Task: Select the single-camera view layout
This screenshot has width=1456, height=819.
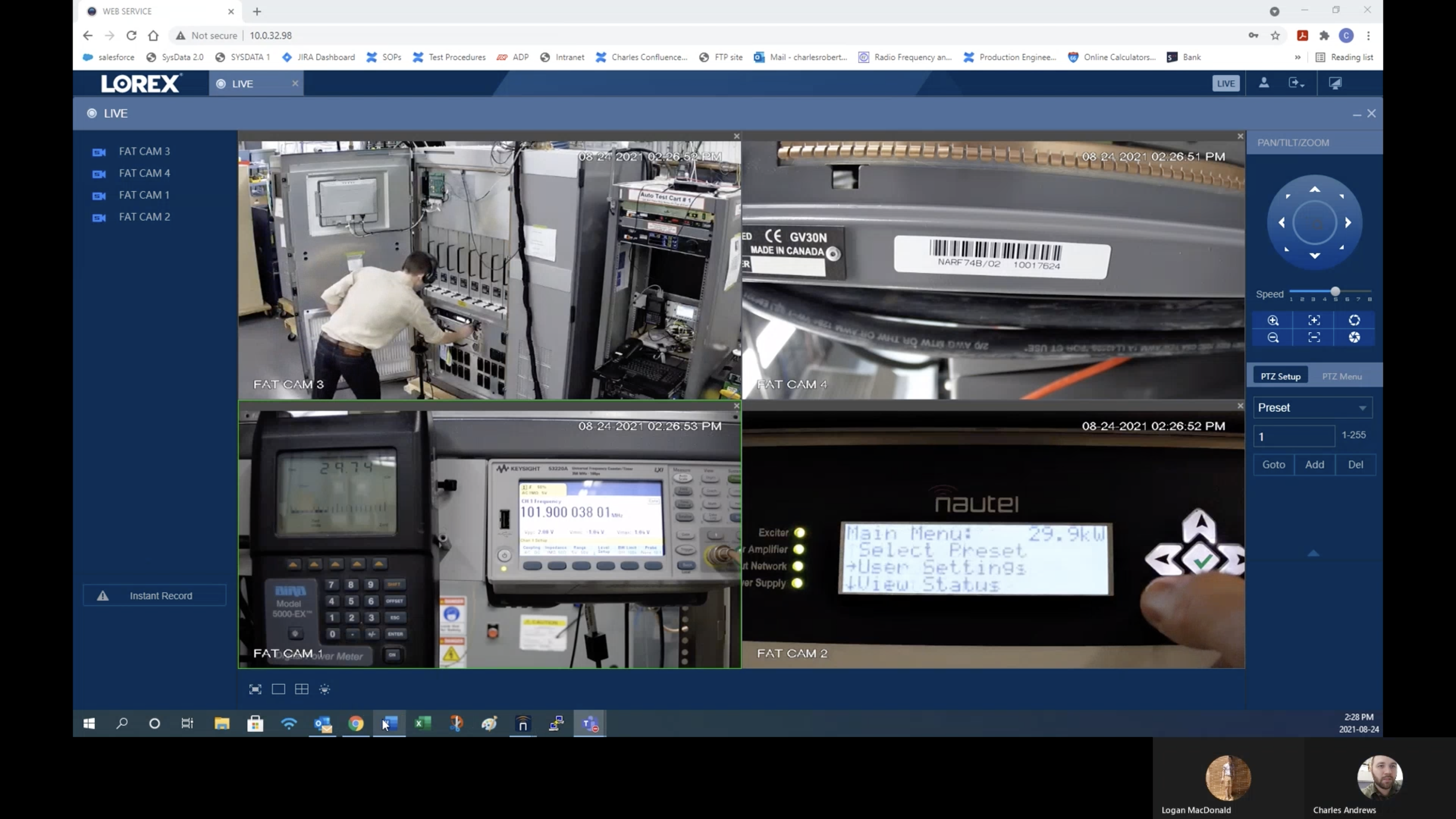Action: 279,689
